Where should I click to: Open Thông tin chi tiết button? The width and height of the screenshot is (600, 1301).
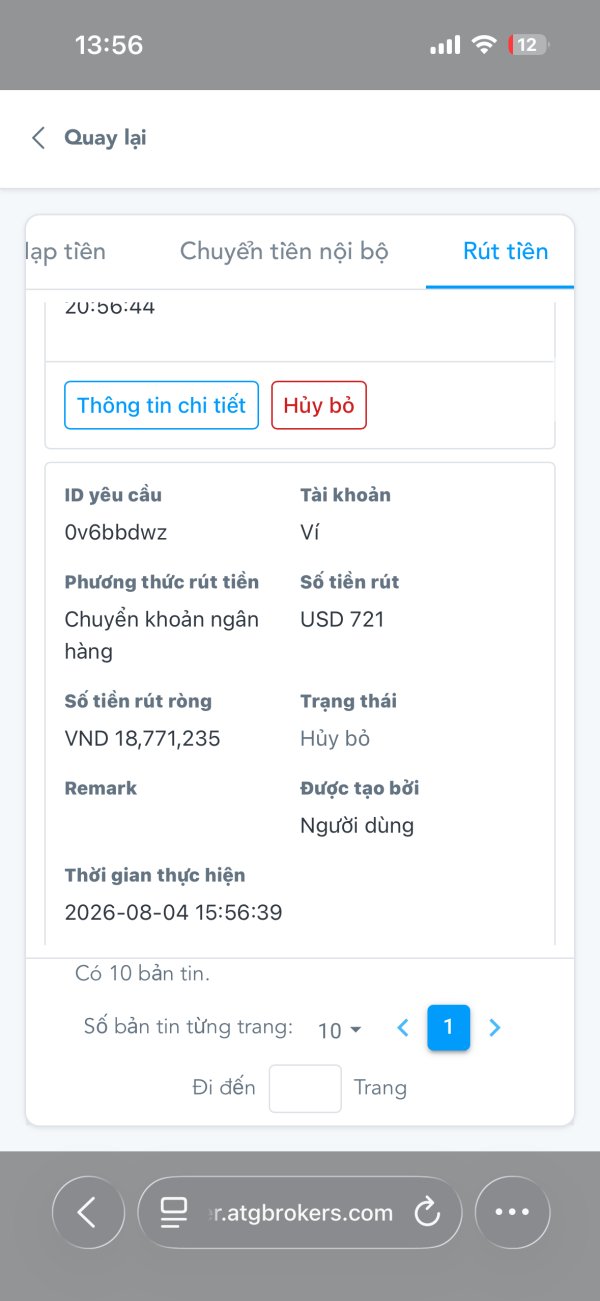(161, 405)
